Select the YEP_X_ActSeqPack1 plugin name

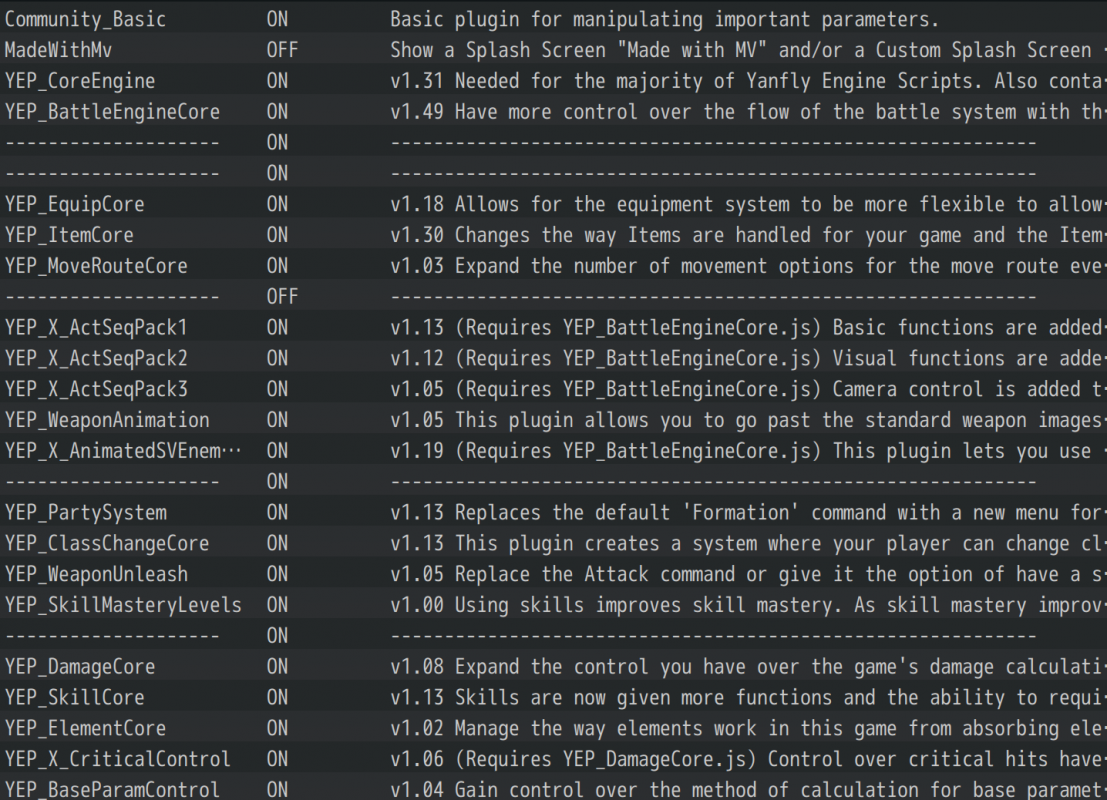(x=96, y=328)
